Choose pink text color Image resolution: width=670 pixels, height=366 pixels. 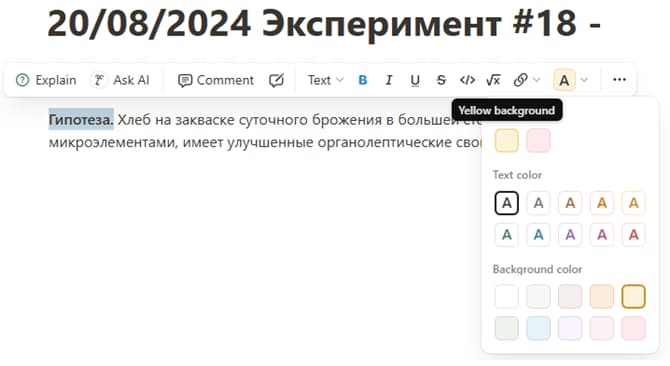602,234
